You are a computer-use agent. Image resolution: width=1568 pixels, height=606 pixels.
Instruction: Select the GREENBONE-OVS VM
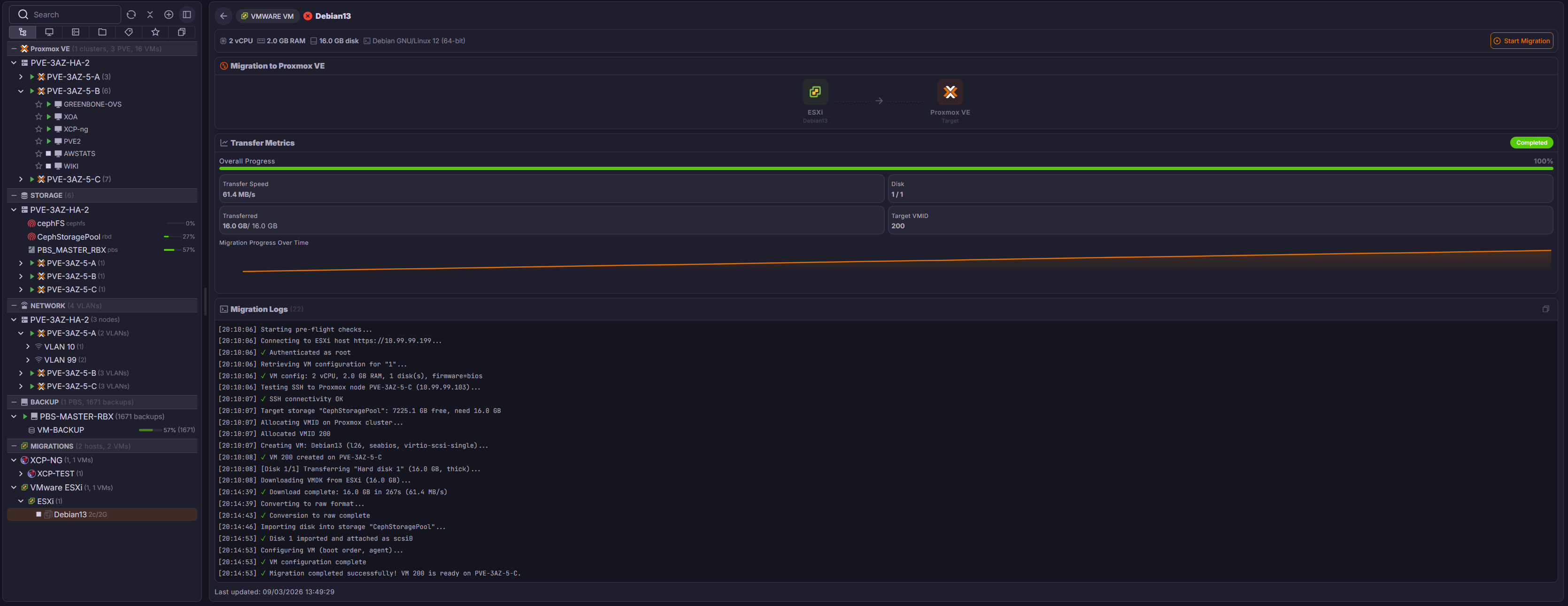[x=93, y=104]
